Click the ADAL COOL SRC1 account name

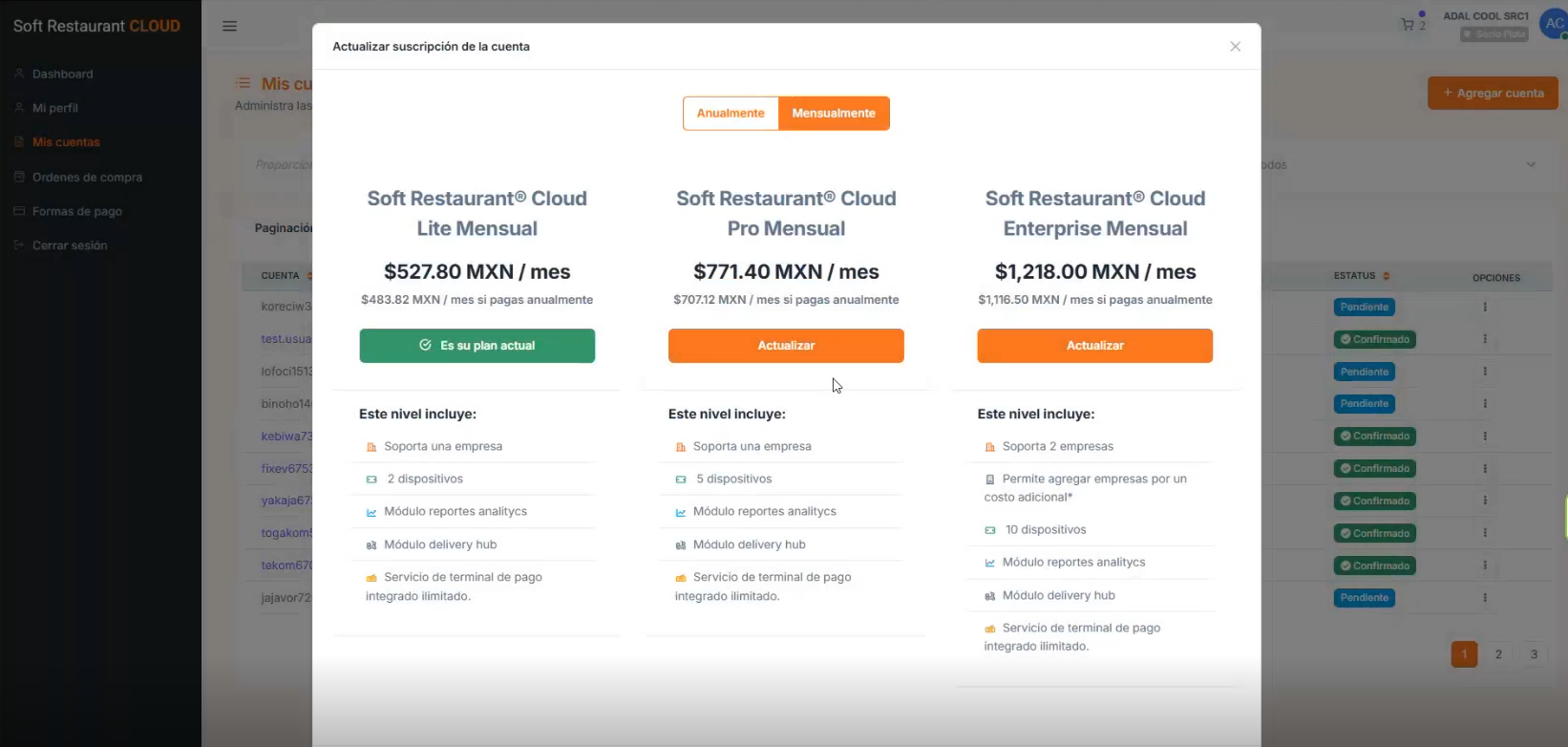click(x=1486, y=16)
